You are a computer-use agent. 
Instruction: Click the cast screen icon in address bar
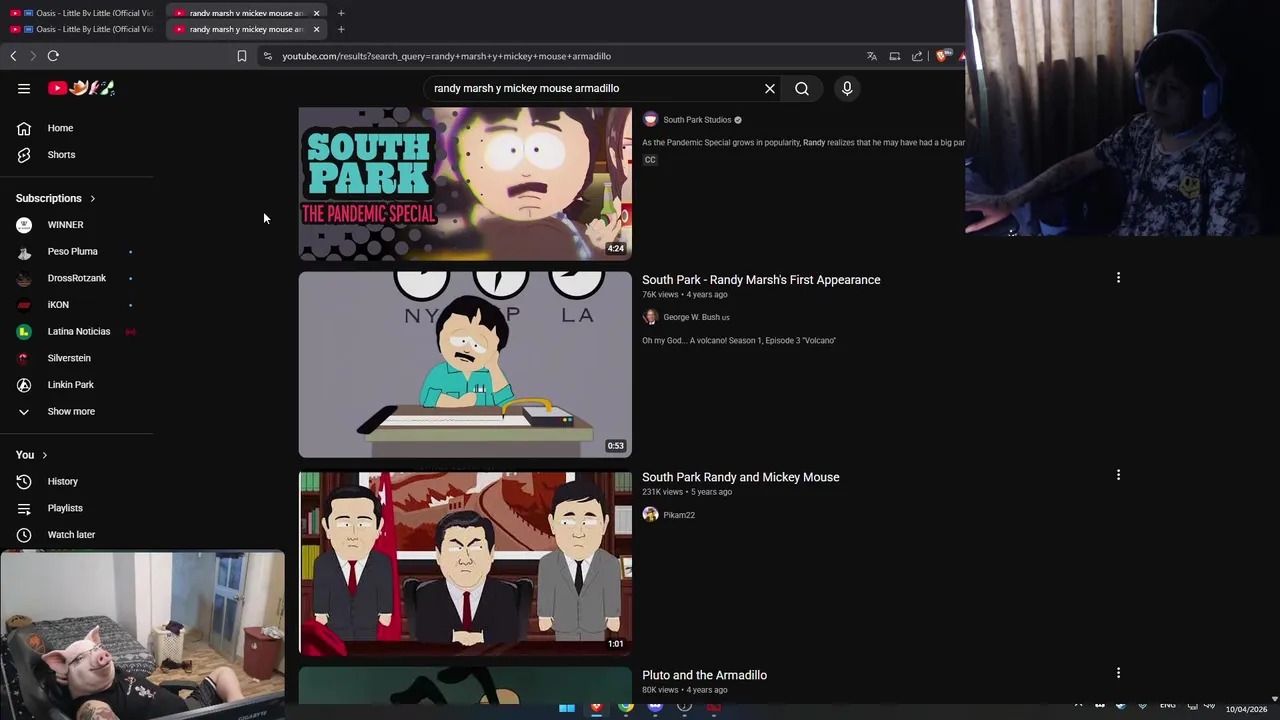click(895, 56)
